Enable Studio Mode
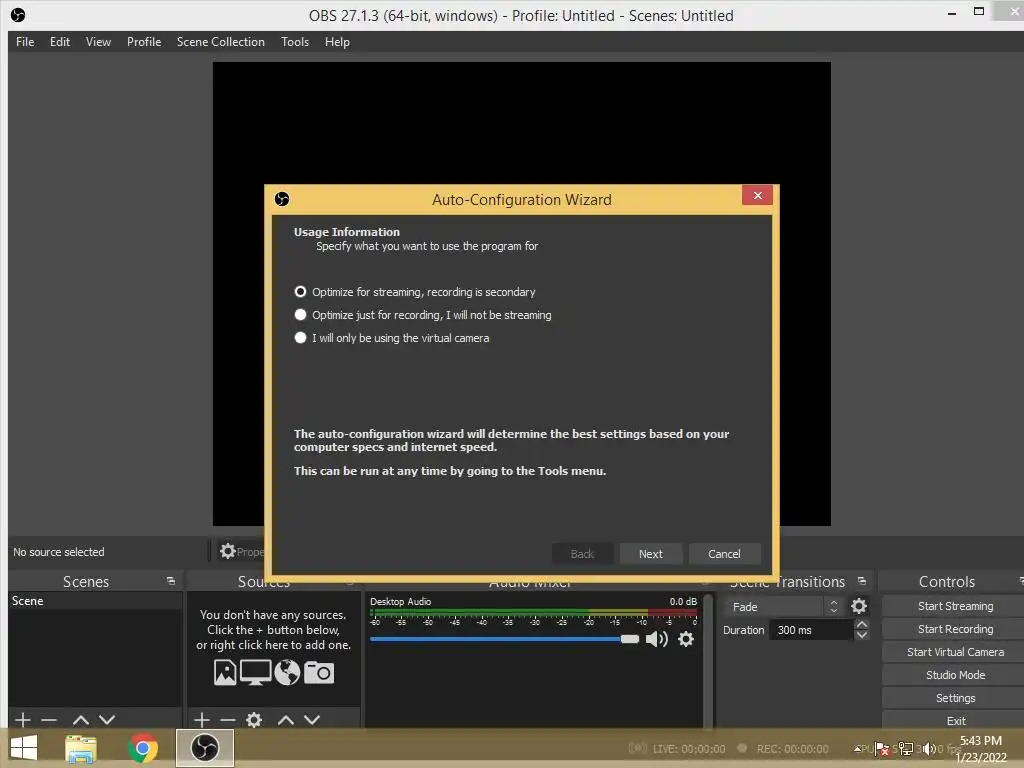 955,675
